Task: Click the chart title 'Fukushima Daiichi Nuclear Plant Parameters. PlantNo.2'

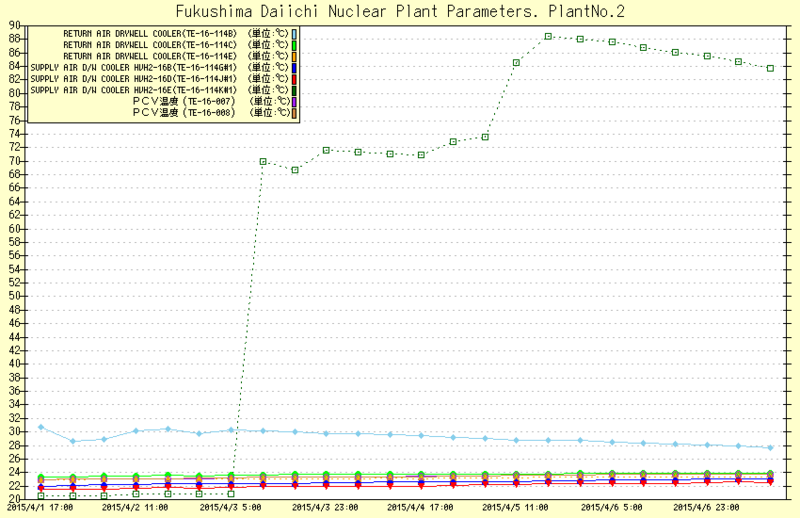Action: (400, 11)
